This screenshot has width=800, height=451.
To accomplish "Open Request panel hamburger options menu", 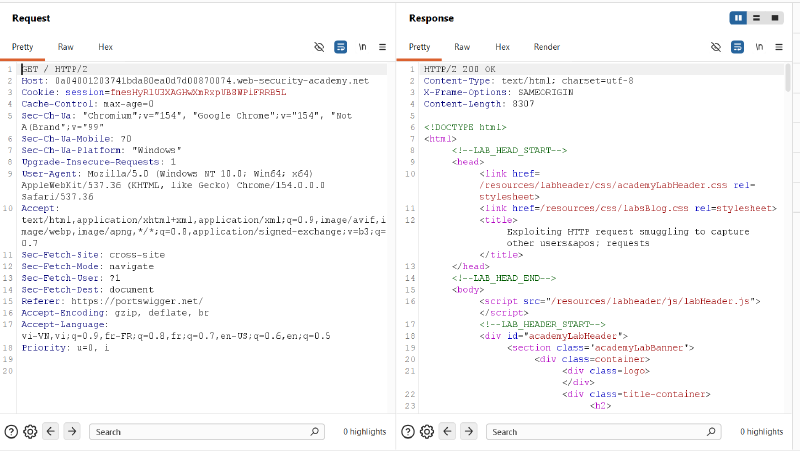I will pos(382,47).
